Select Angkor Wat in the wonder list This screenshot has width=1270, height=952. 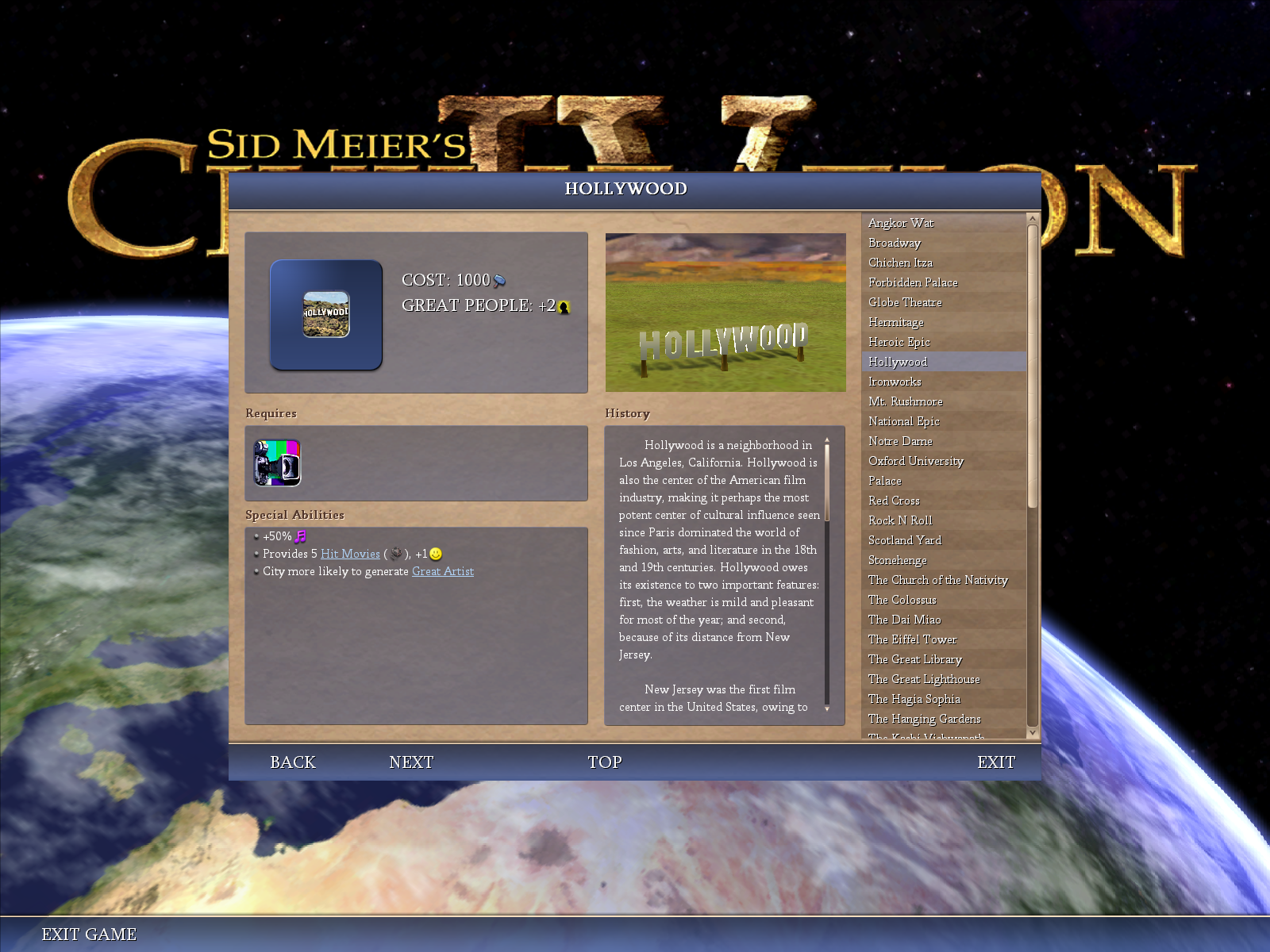[x=901, y=223]
